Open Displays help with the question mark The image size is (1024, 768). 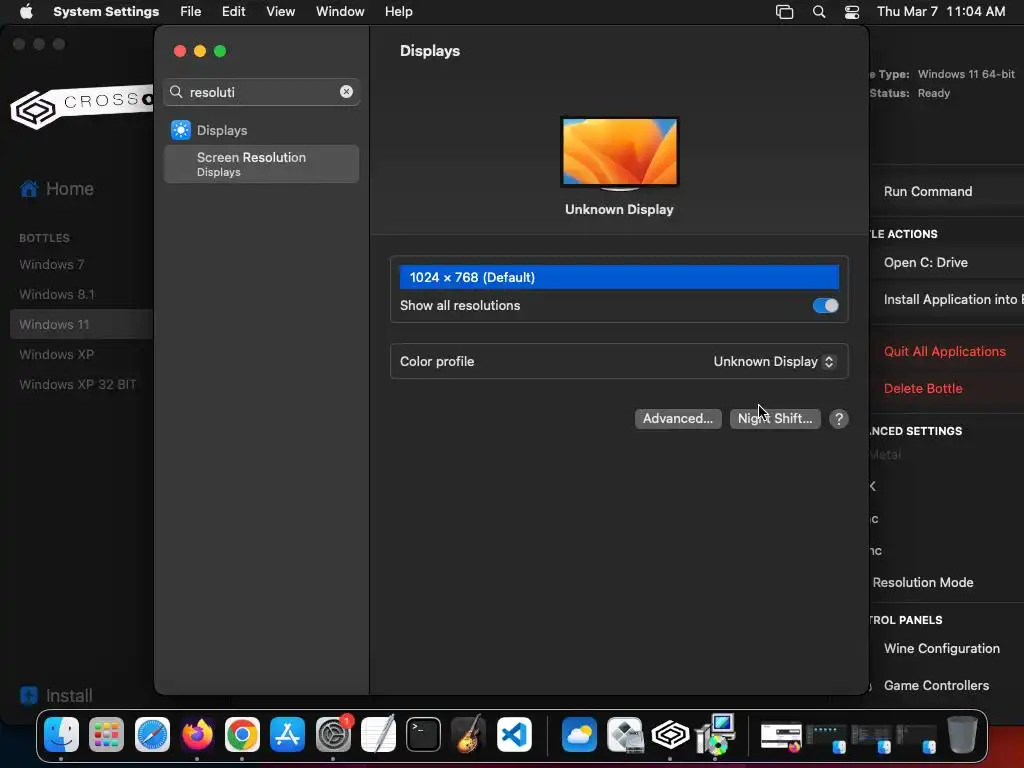(x=839, y=419)
